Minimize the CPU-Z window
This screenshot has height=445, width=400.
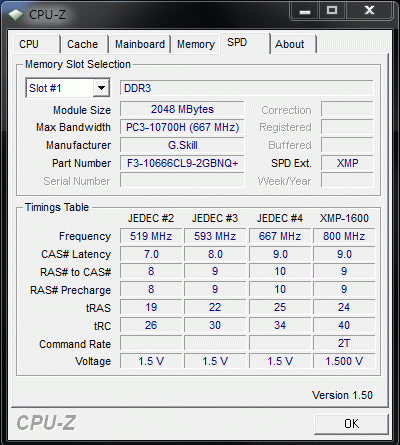click(305, 11)
